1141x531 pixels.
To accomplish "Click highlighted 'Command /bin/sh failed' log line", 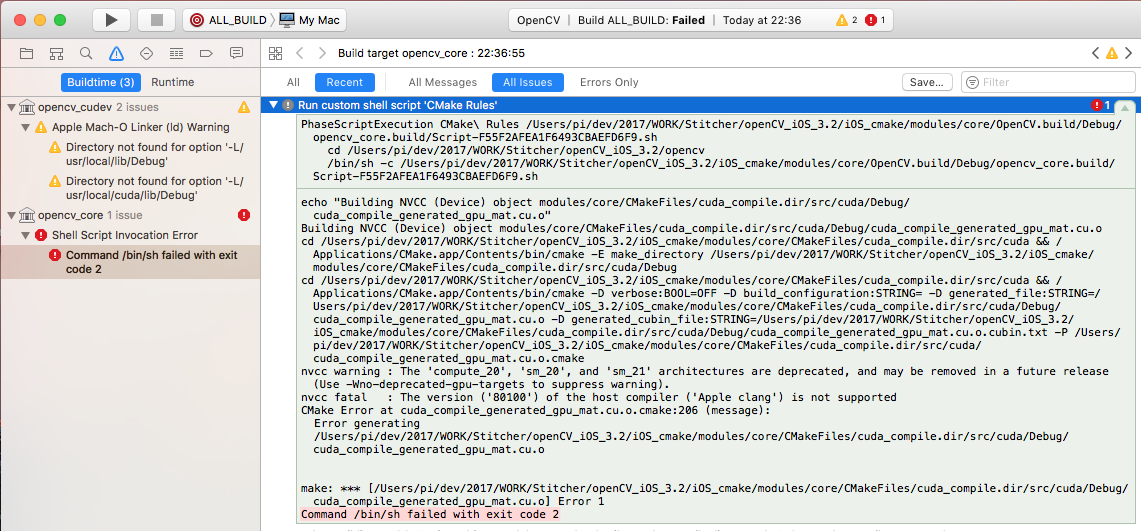I will click(x=430, y=514).
